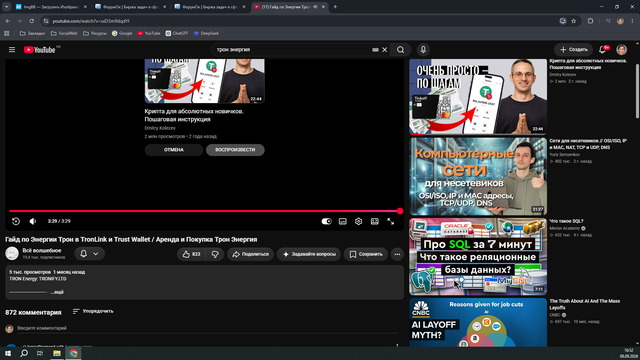640x360 pixels.
Task: Like the video with 823 likes
Action: pos(191,254)
